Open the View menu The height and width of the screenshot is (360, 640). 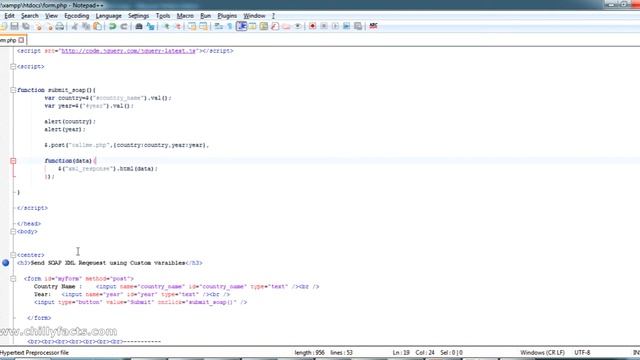coord(51,16)
